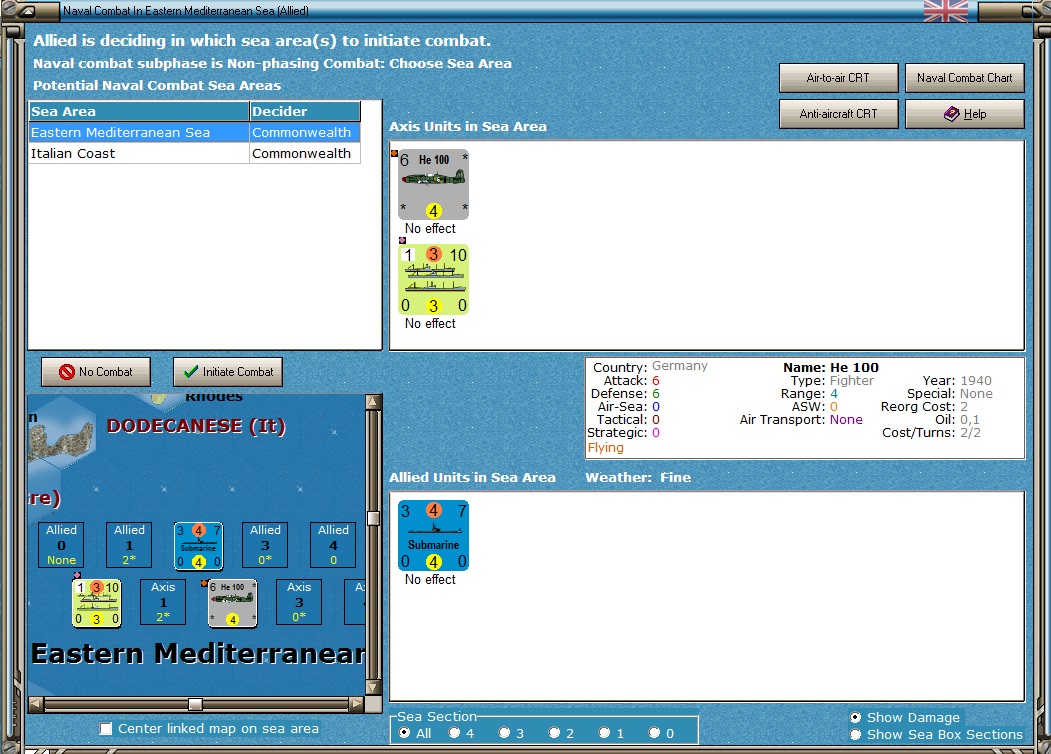
Task: Click yellow convoy counter on the map
Action: [97, 603]
